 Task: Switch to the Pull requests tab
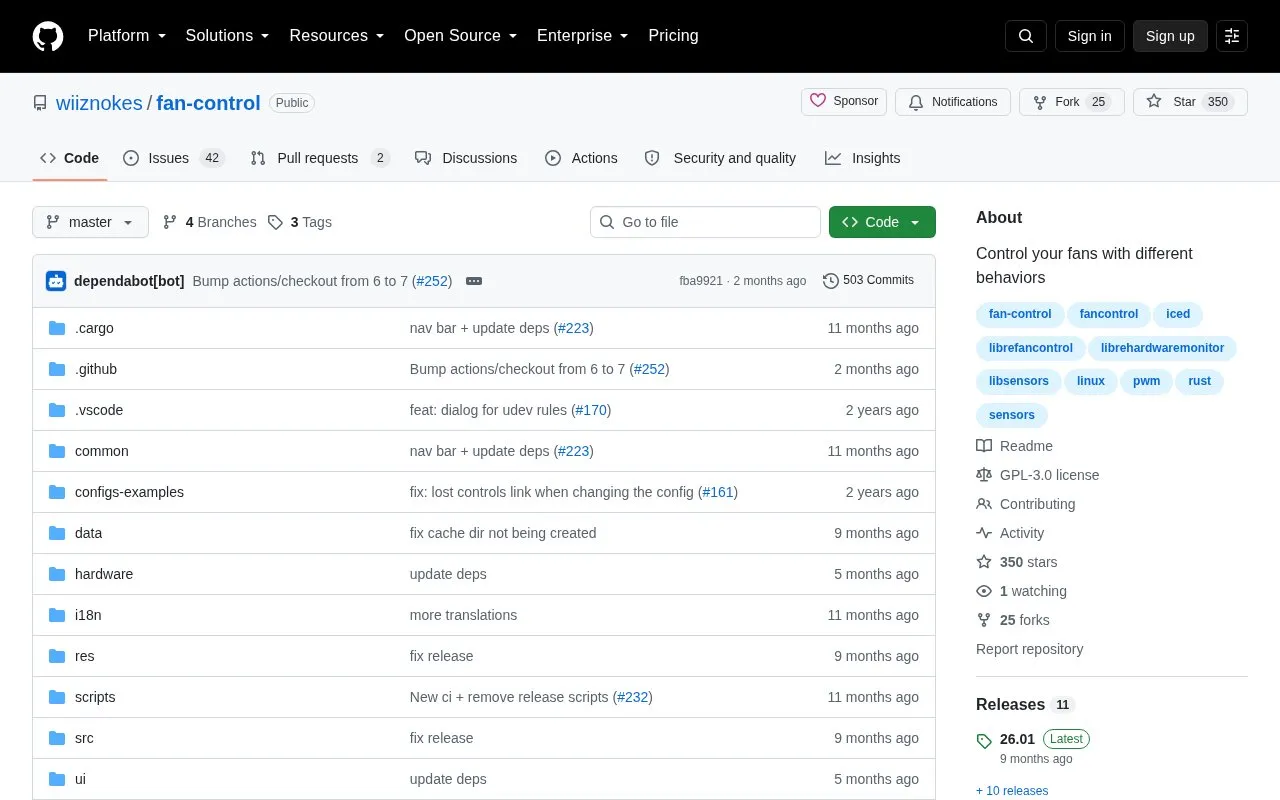[x=320, y=158]
